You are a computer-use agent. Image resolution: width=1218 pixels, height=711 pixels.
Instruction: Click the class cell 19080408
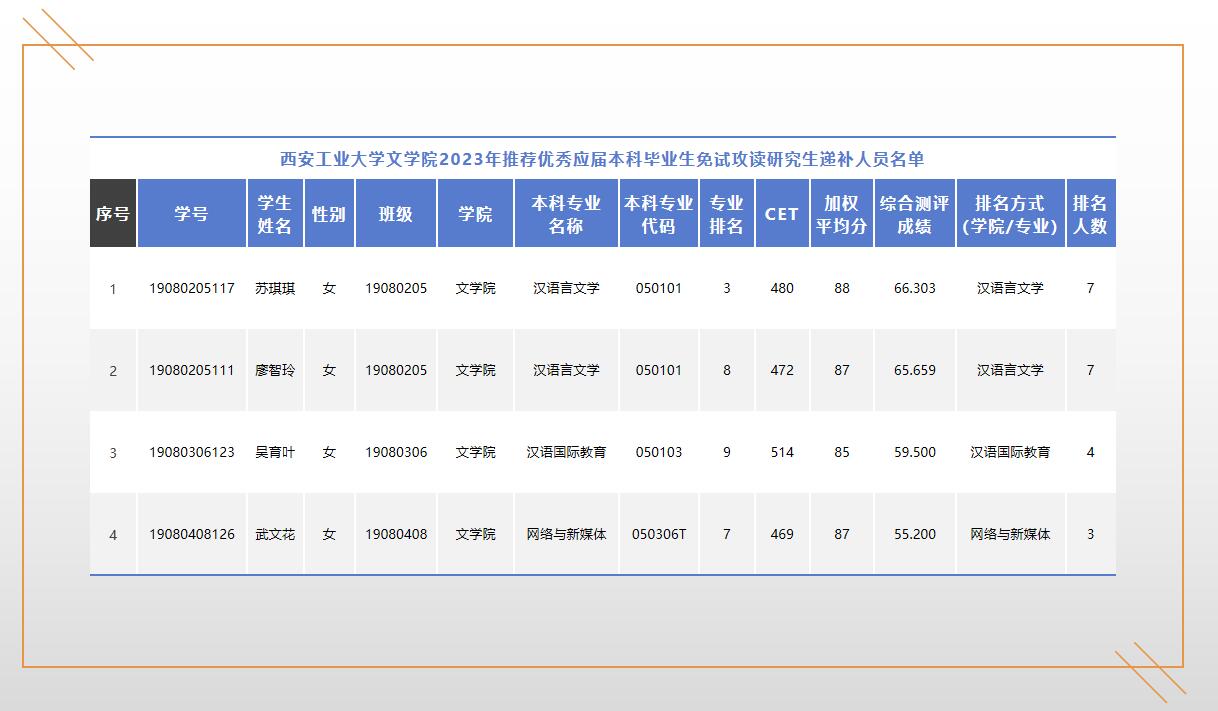click(x=396, y=534)
